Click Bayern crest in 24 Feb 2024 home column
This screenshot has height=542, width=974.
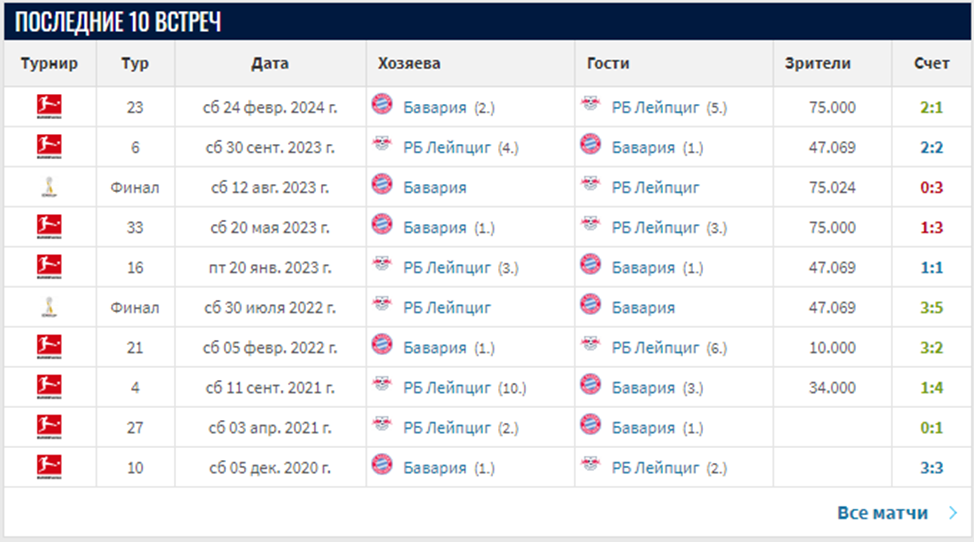(x=382, y=105)
